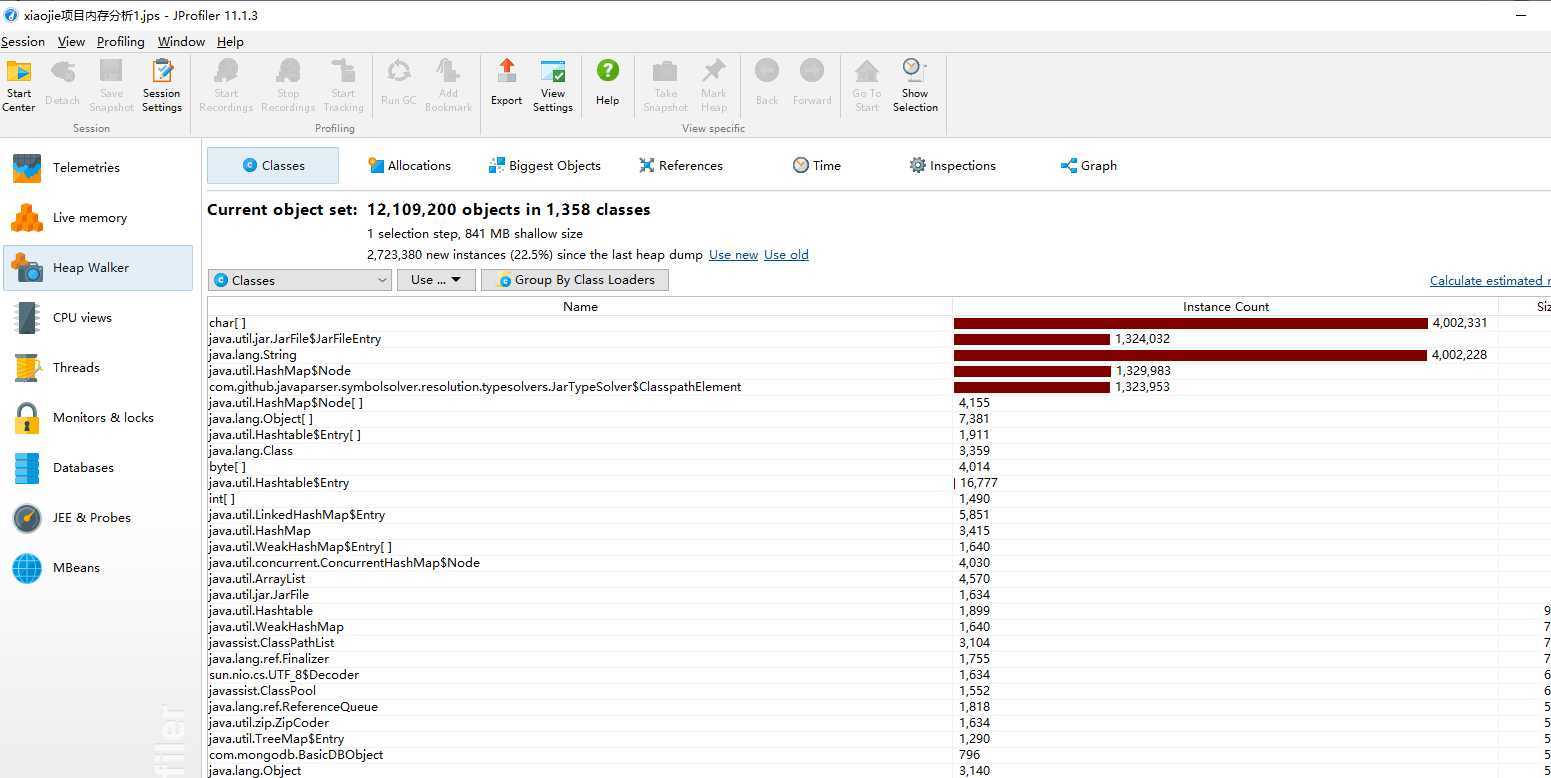Select the java.util.HashMap$Node row
Viewport: 1551px width, 778px height.
coord(879,371)
